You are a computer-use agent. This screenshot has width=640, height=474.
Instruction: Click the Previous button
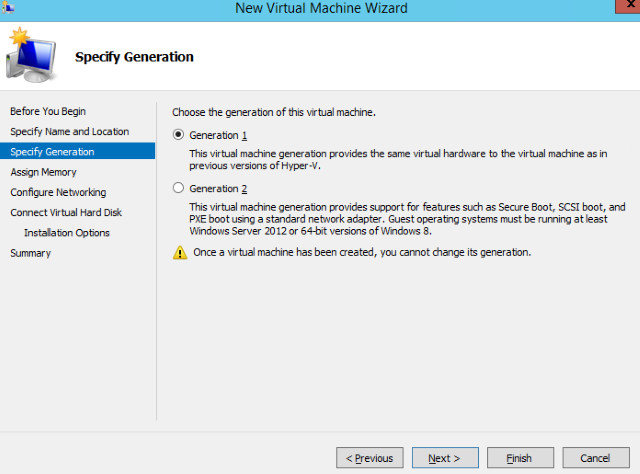(x=370, y=458)
